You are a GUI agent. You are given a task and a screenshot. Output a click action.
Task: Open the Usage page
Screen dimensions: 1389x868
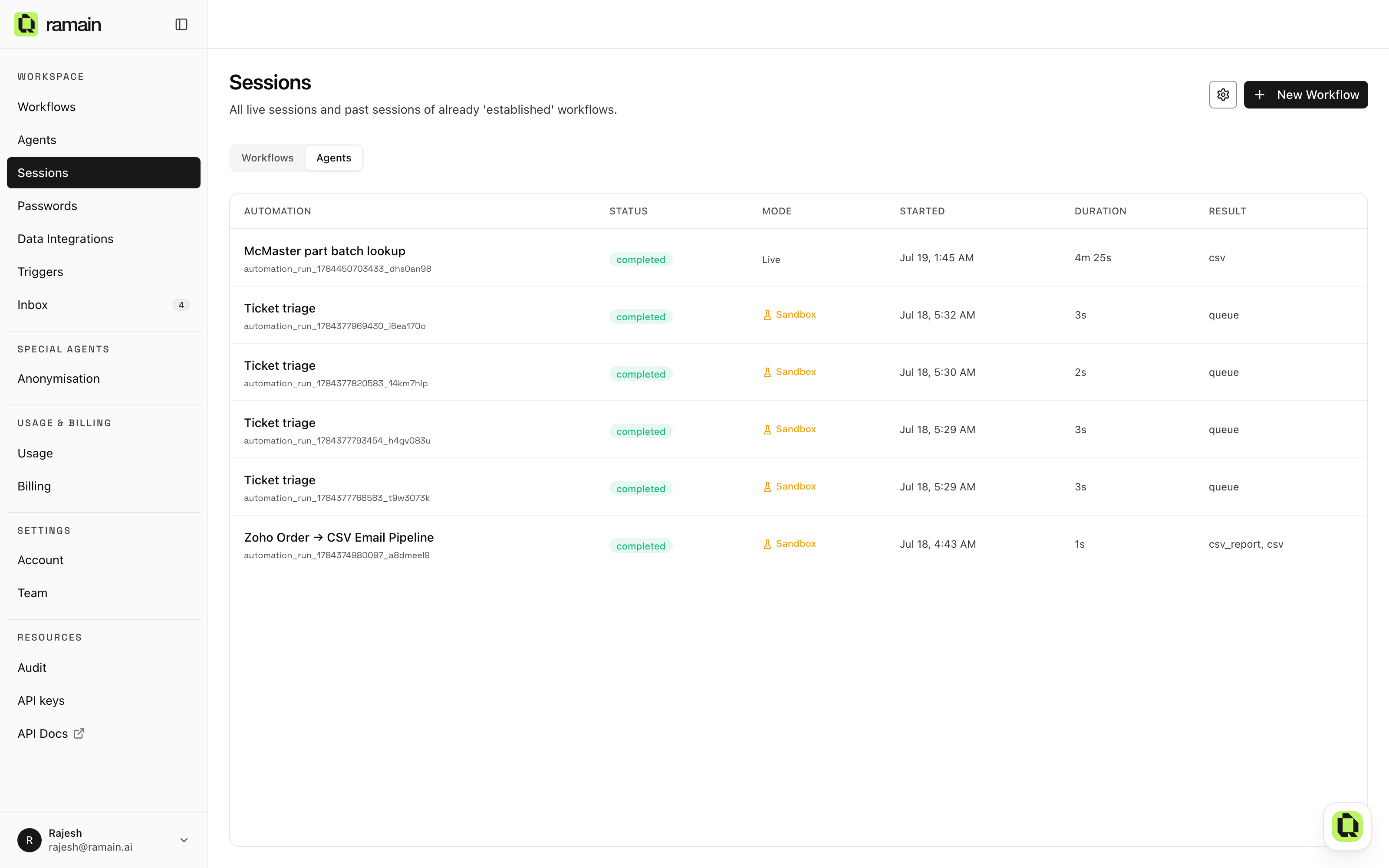(x=104, y=454)
